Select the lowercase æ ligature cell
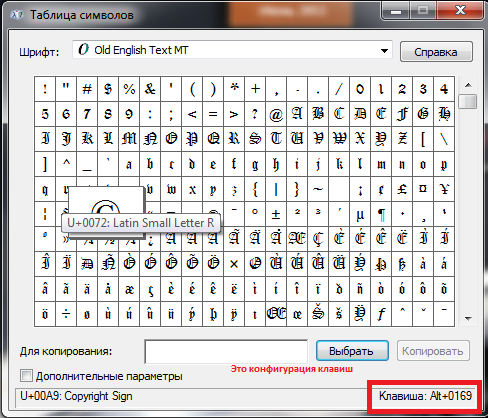 129,289
